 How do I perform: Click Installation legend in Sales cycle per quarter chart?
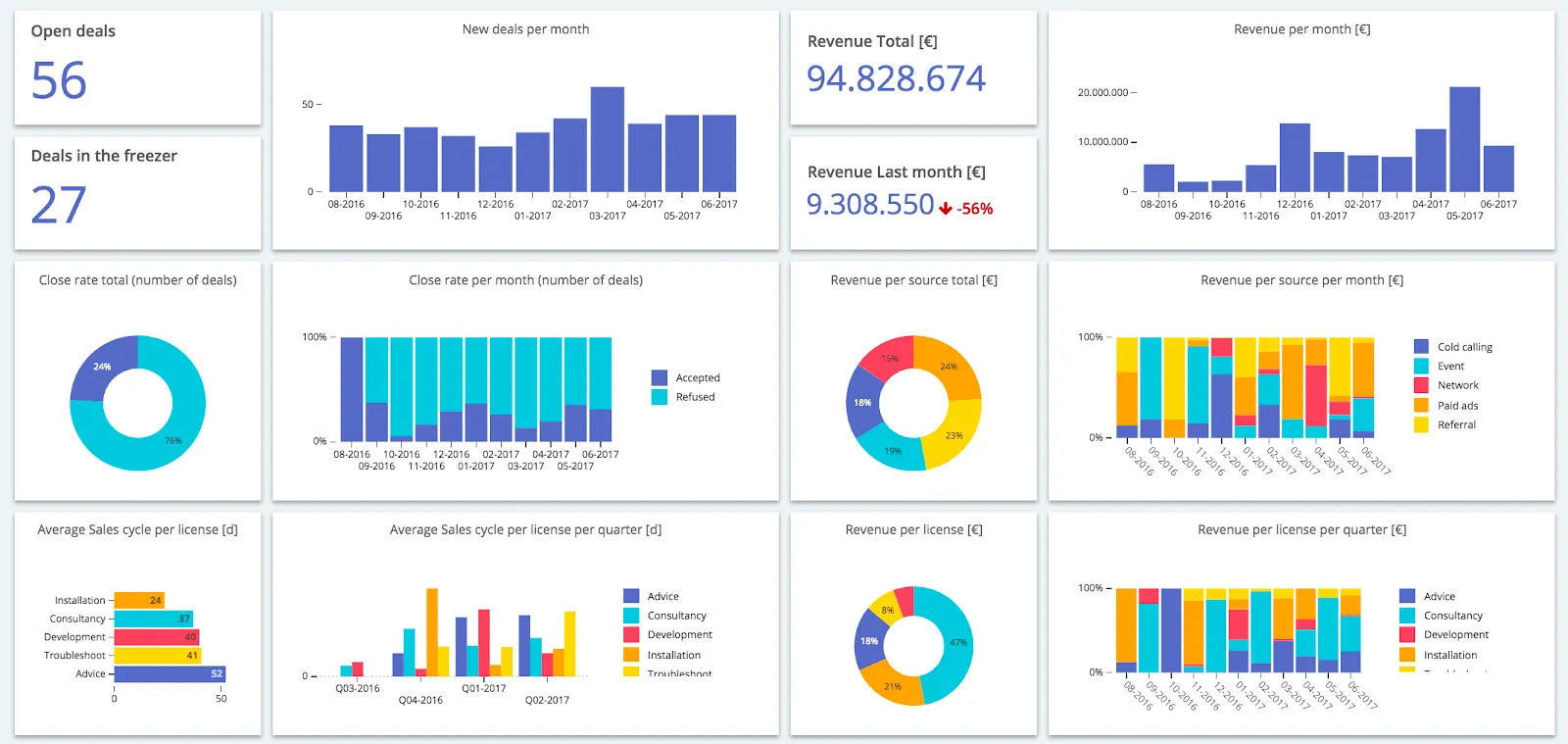(x=662, y=655)
